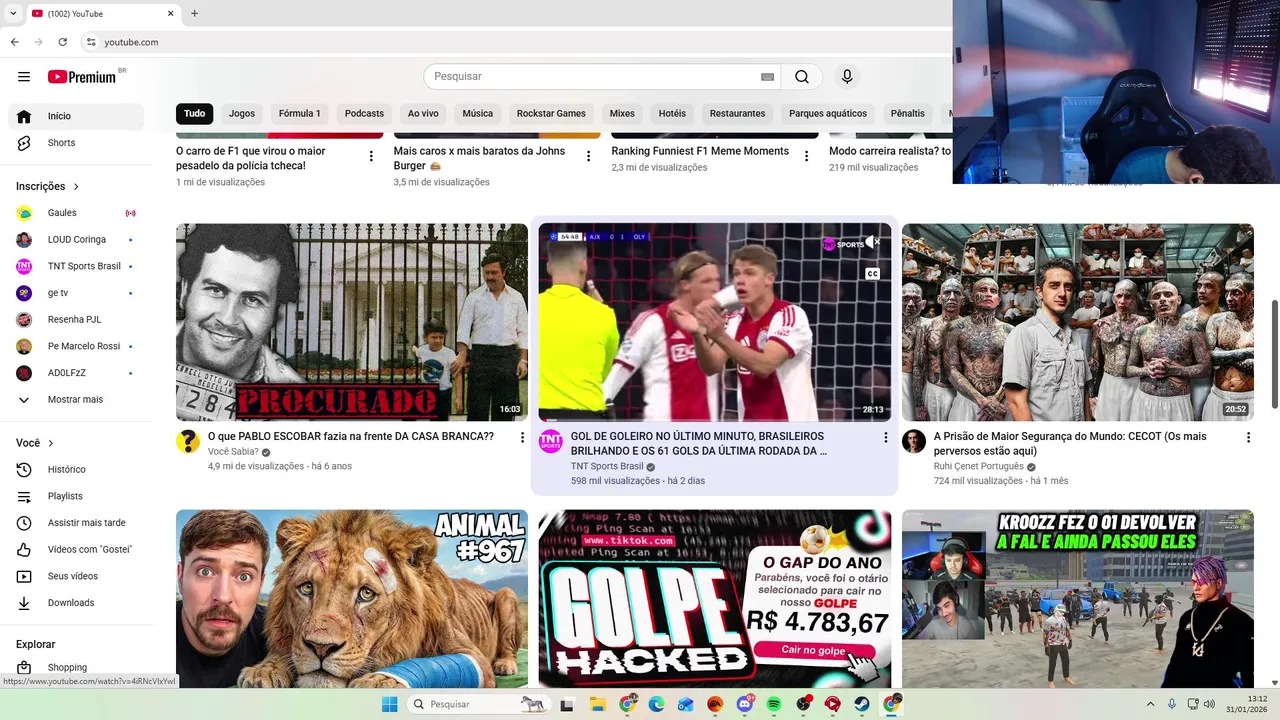Open the LOUD Coringa channel
Viewport: 1280px width, 720px height.
point(76,240)
